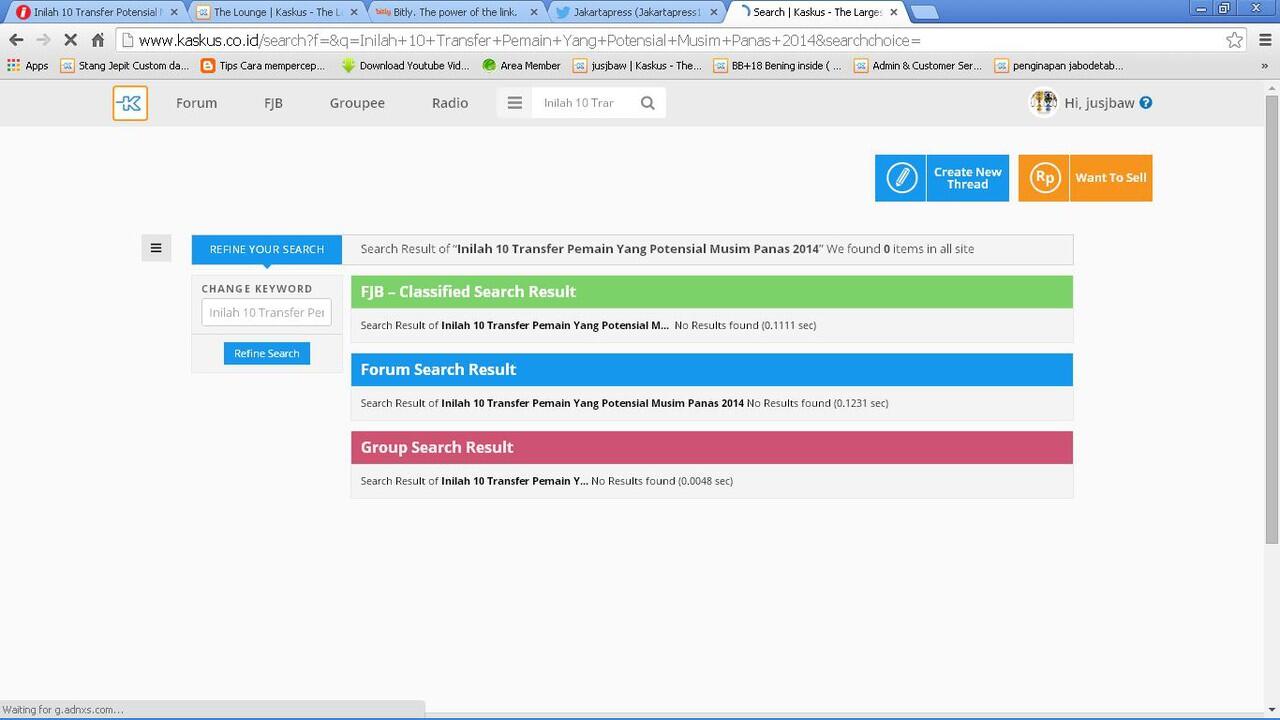Open the Area Member bookmark
The height and width of the screenshot is (720, 1280).
522,66
